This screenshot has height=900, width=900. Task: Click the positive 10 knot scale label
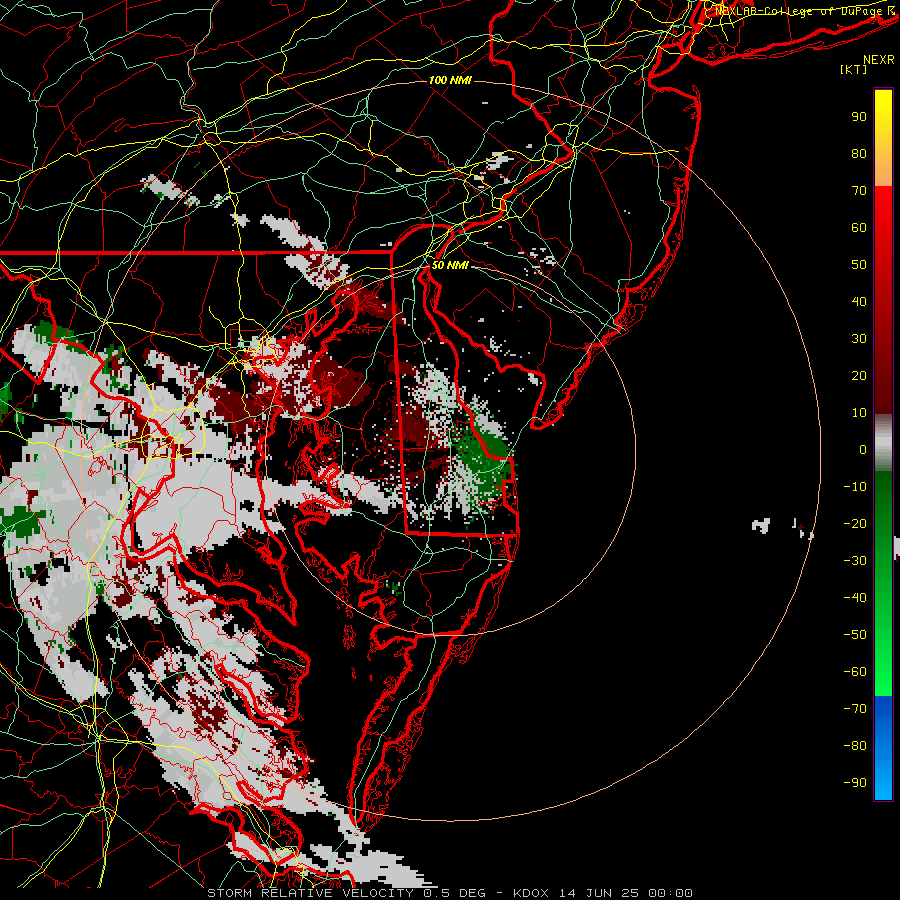(859, 413)
